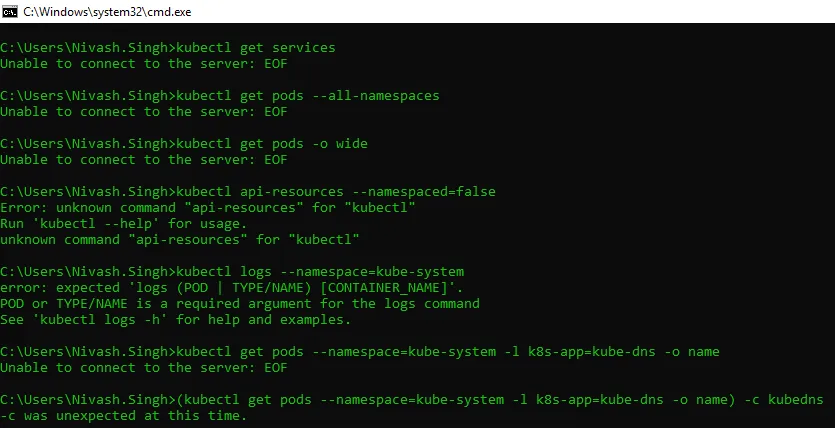Click the 'kubectl get services' command line
The width and height of the screenshot is (835, 428).
(168, 48)
